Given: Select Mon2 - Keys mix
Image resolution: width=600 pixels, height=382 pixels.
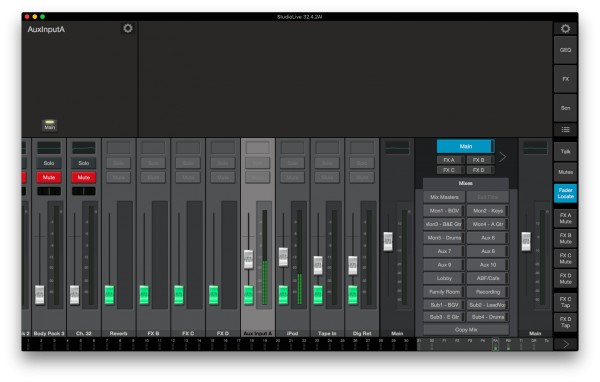Looking at the screenshot, I should tap(488, 211).
